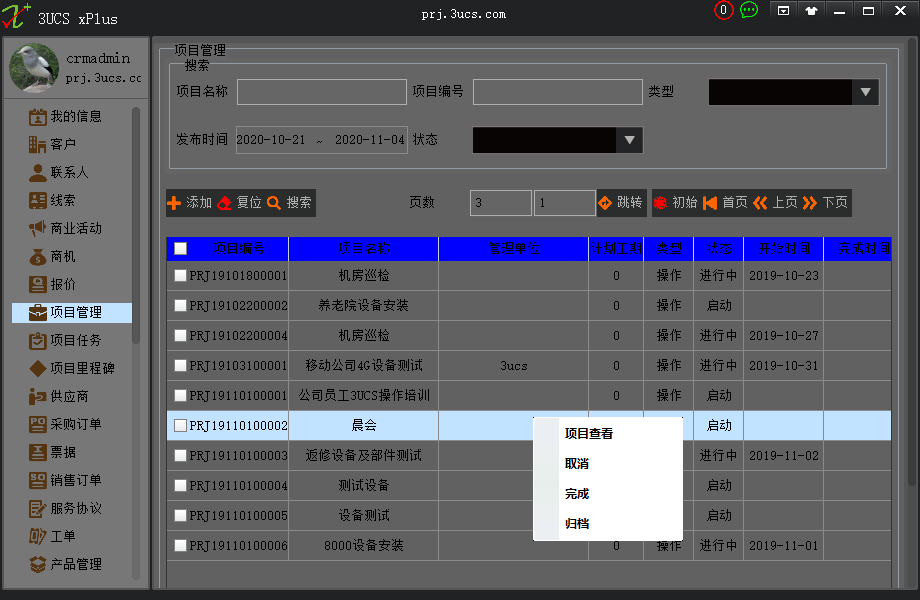Image resolution: width=920 pixels, height=600 pixels.
Task: Select 项目里程碑 diamond item
Action: coord(72,368)
